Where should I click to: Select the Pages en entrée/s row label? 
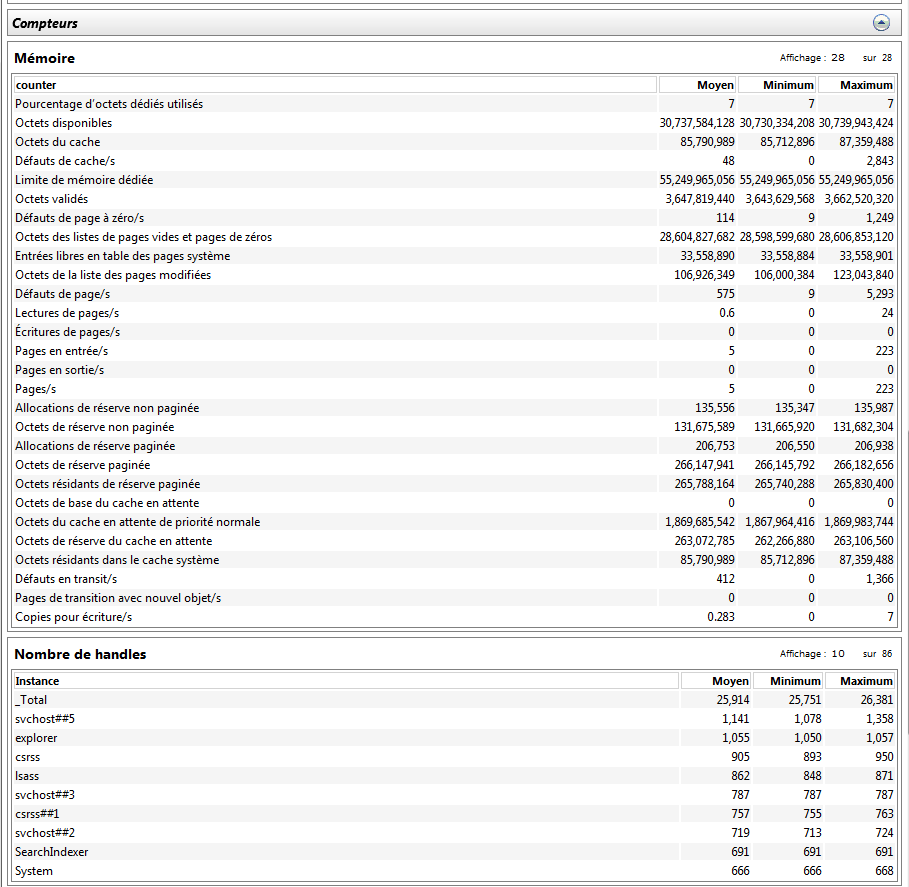(61, 351)
